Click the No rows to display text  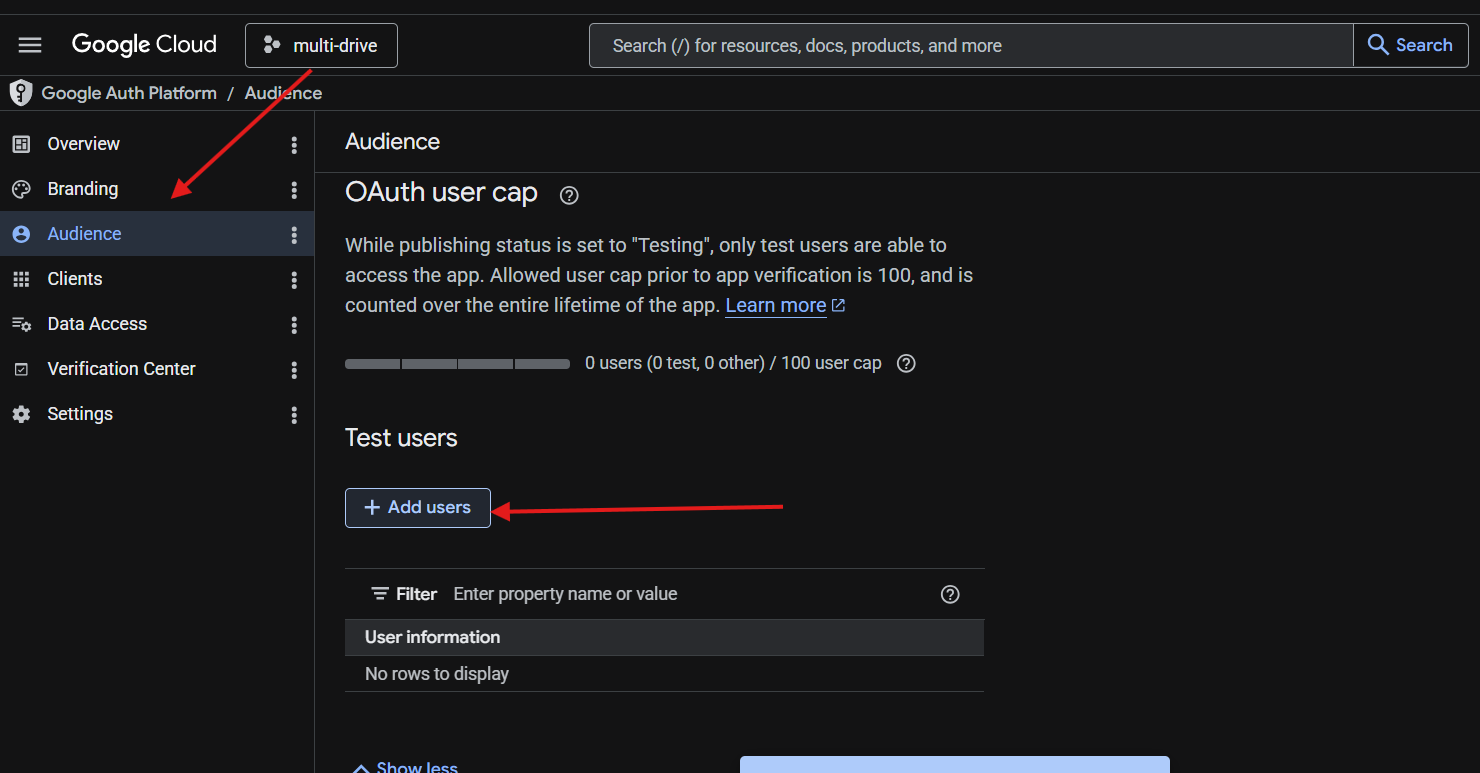click(437, 674)
